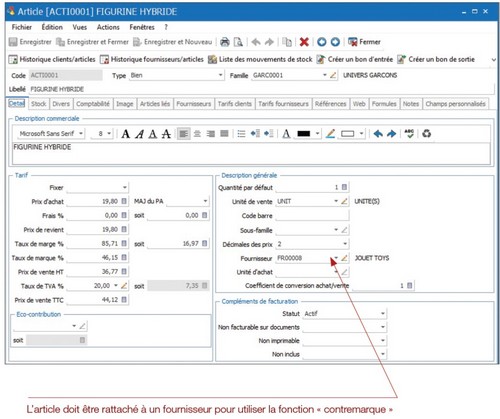Center description text
Image resolution: width=500 pixels, height=419 pixels.
click(197, 134)
